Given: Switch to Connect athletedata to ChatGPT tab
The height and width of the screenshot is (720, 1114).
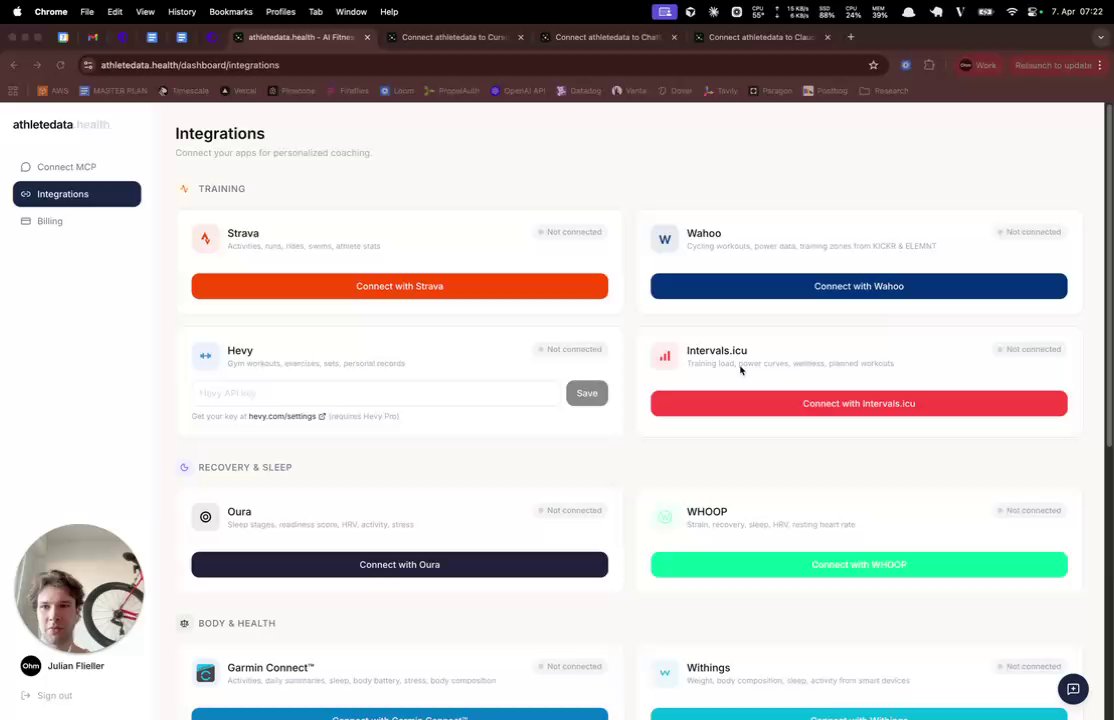Looking at the screenshot, I should 608,37.
